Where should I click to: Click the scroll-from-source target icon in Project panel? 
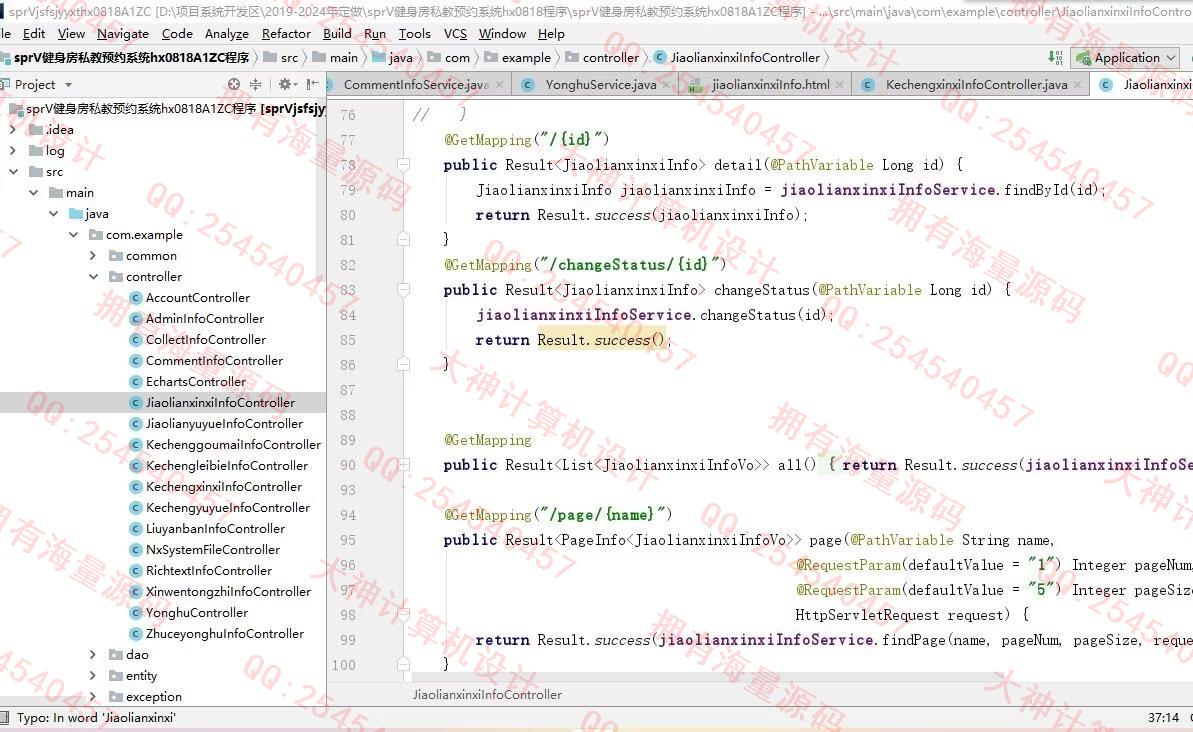[x=234, y=84]
